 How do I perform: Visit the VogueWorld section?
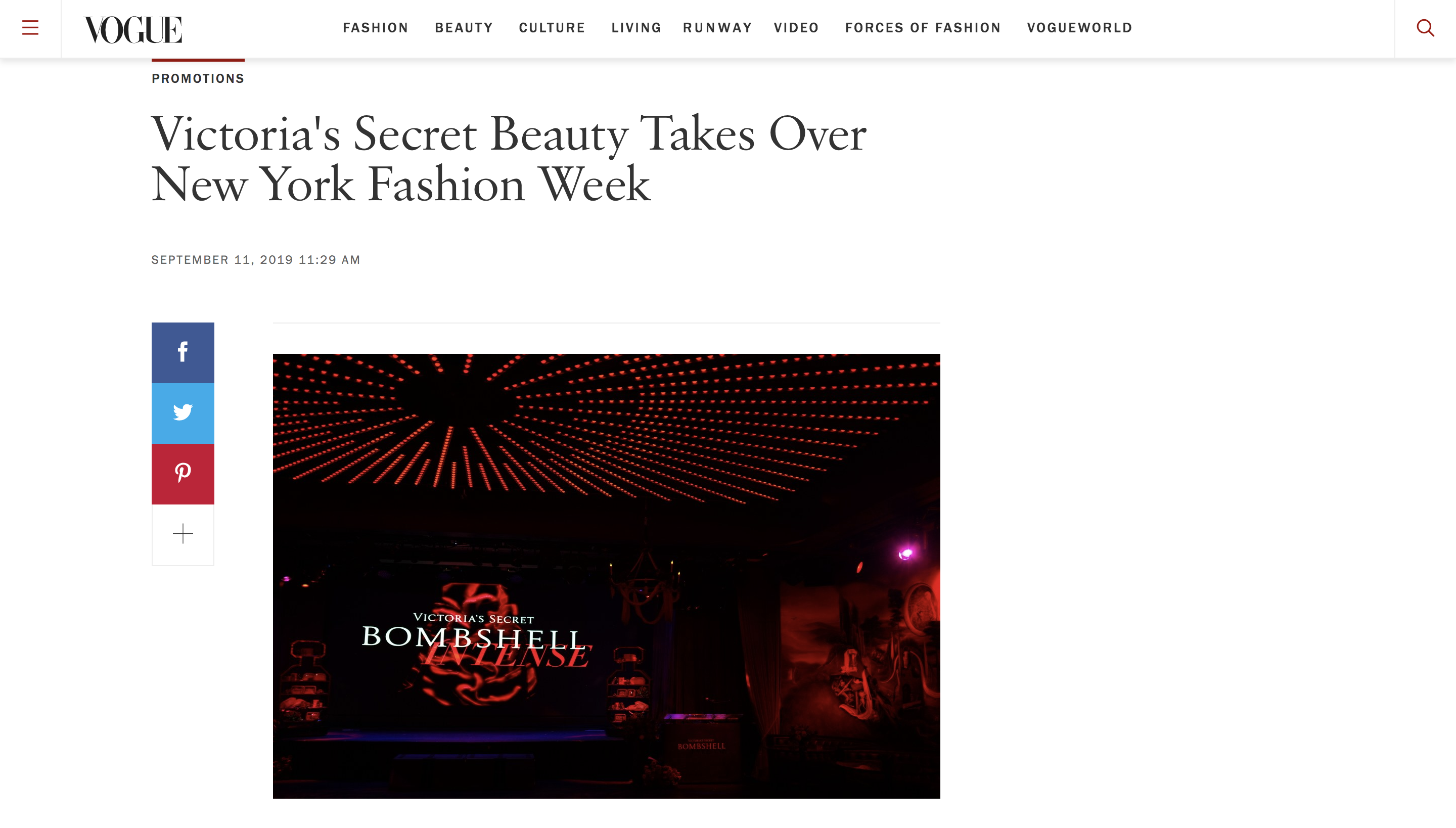[x=1079, y=28]
